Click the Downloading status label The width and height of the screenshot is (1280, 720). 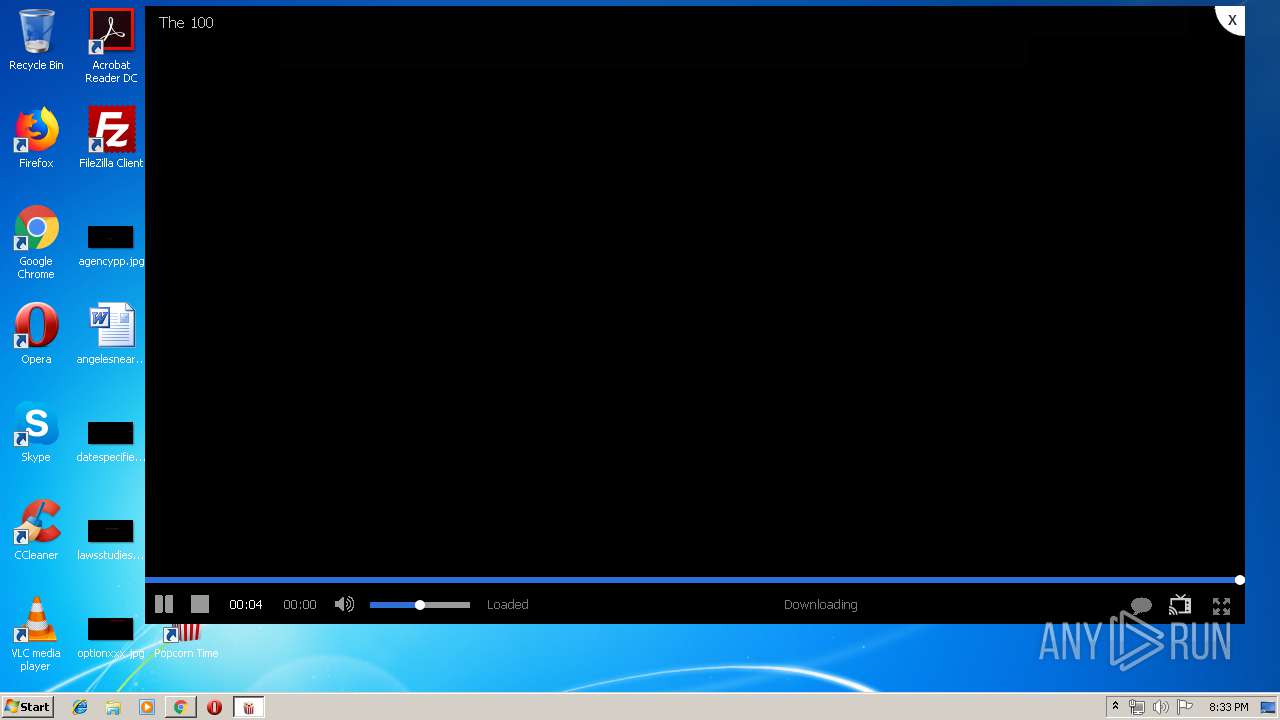[821, 604]
